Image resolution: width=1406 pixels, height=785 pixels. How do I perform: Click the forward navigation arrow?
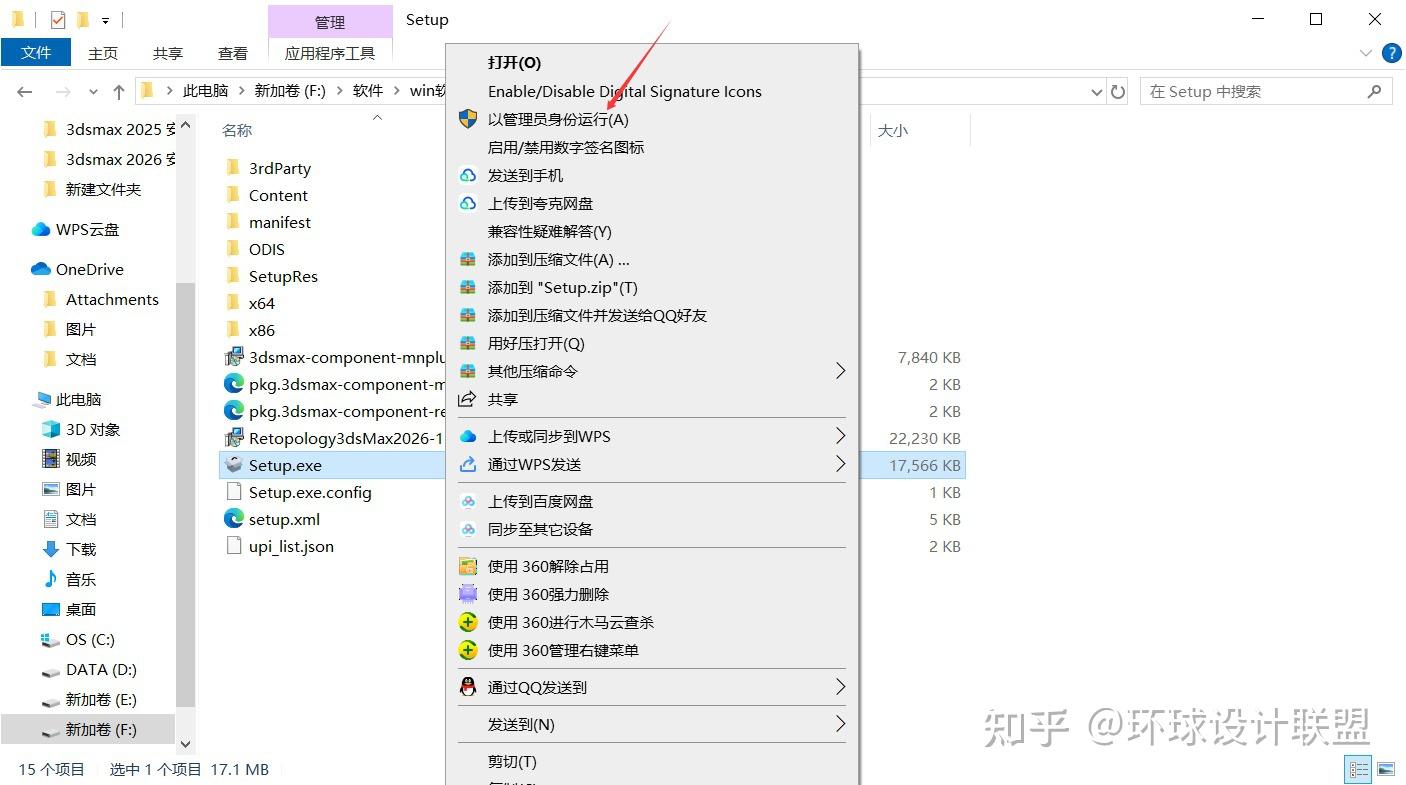click(63, 92)
